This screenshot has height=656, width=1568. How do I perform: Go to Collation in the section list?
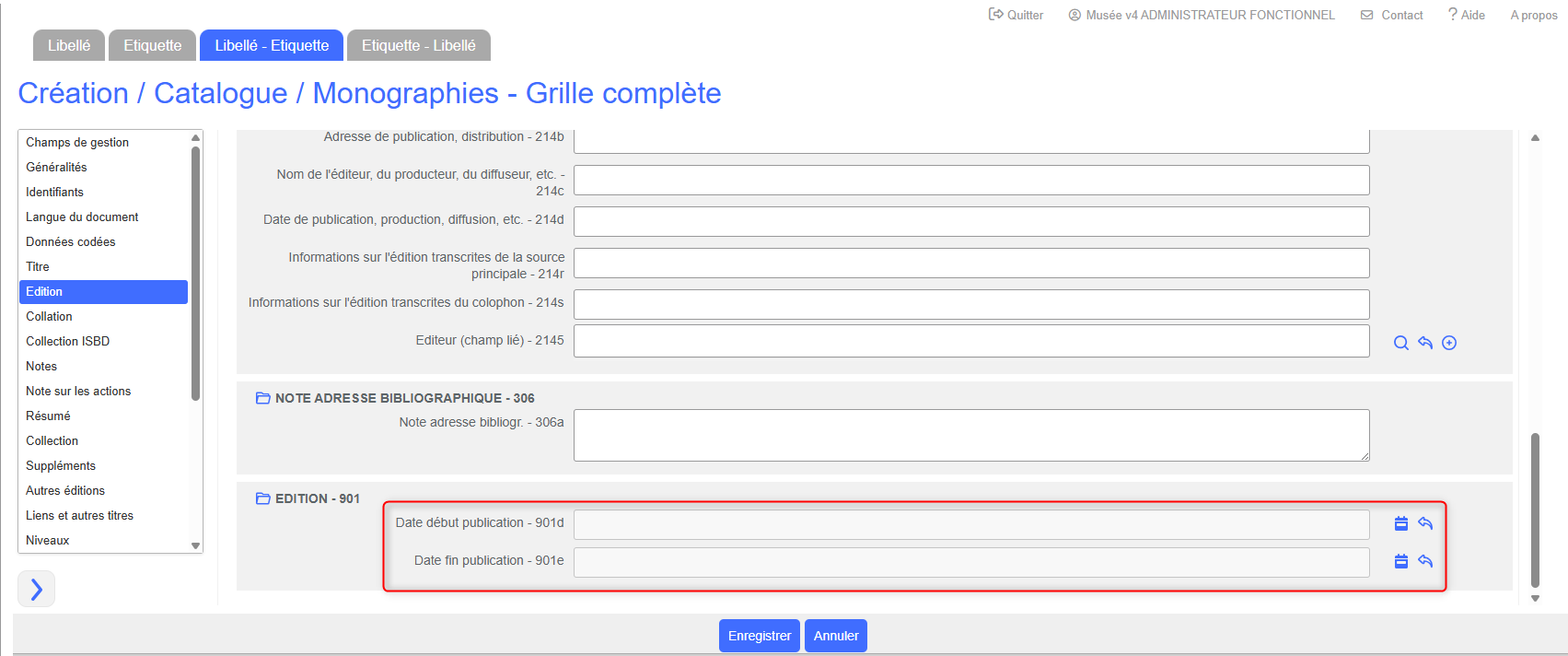pyautogui.click(x=49, y=316)
